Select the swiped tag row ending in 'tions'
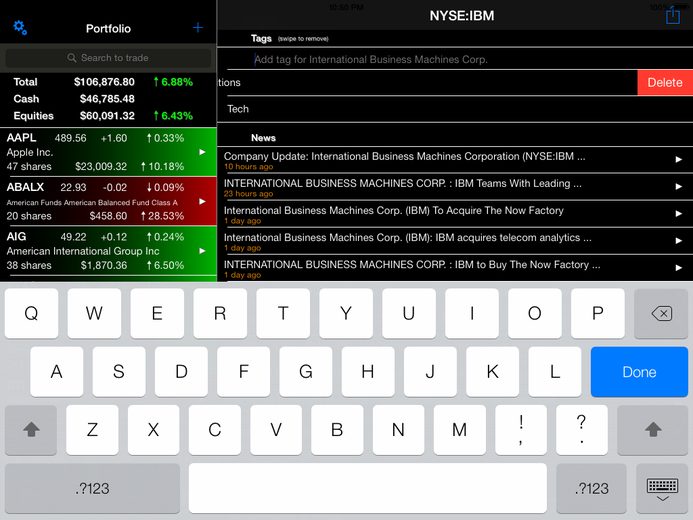 coord(427,83)
